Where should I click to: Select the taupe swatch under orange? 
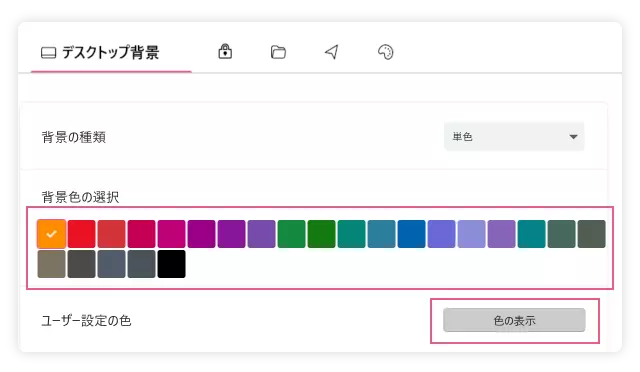pyautogui.click(x=51, y=264)
